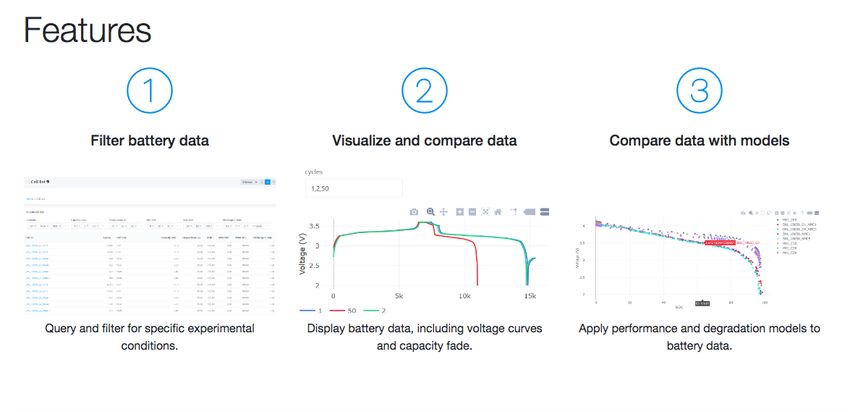Select compare data on hover icon
The width and height of the screenshot is (850, 412).
[544, 212]
